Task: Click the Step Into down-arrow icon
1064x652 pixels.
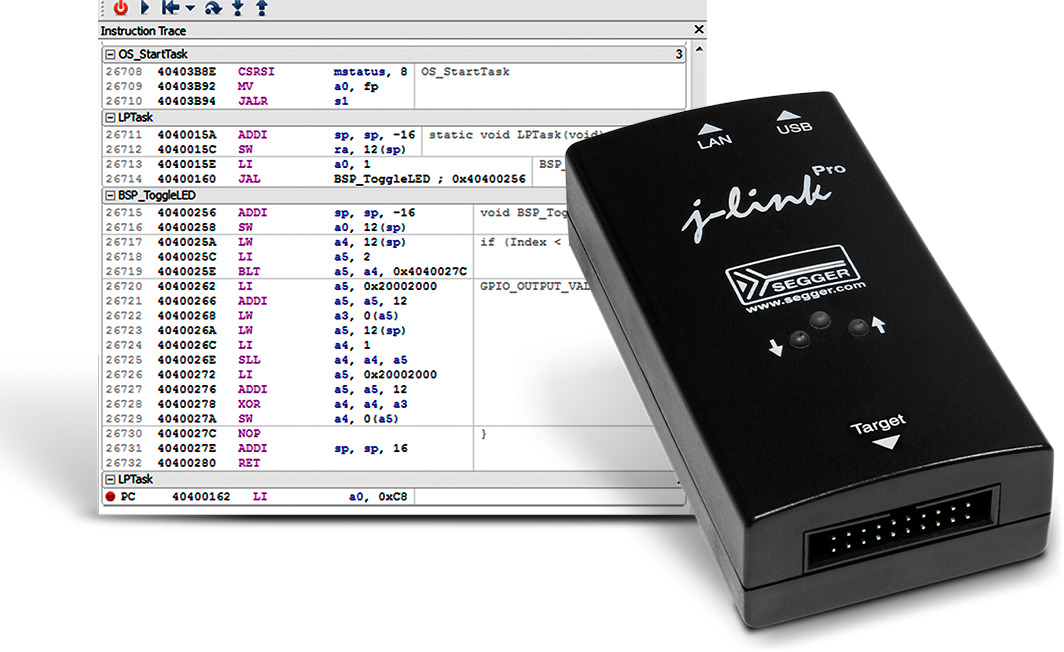Action: [238, 7]
